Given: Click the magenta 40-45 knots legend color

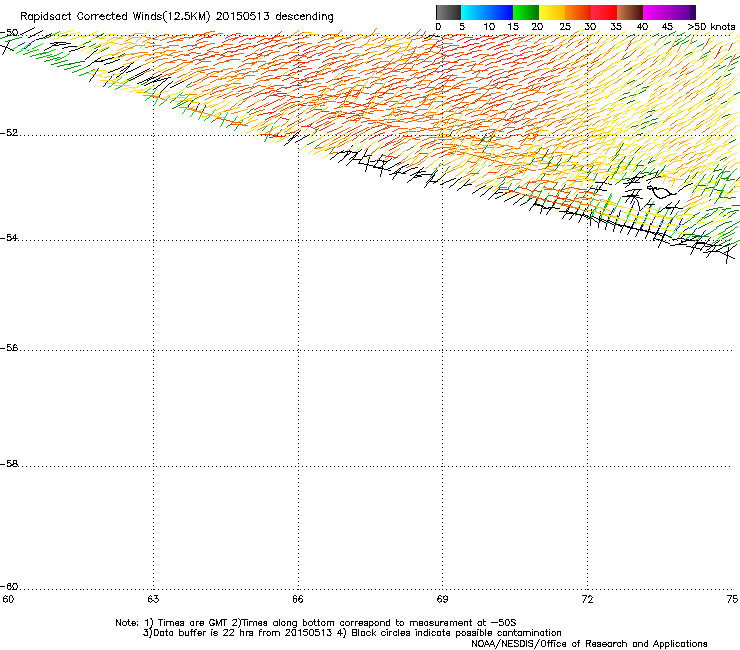Looking at the screenshot, I should [656, 12].
